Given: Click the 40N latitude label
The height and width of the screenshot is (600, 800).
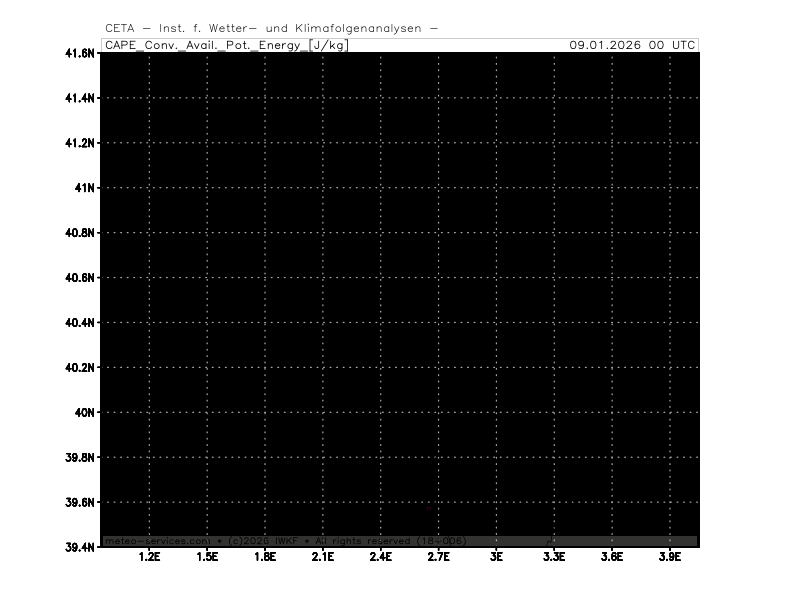Looking at the screenshot, I should (x=84, y=412).
